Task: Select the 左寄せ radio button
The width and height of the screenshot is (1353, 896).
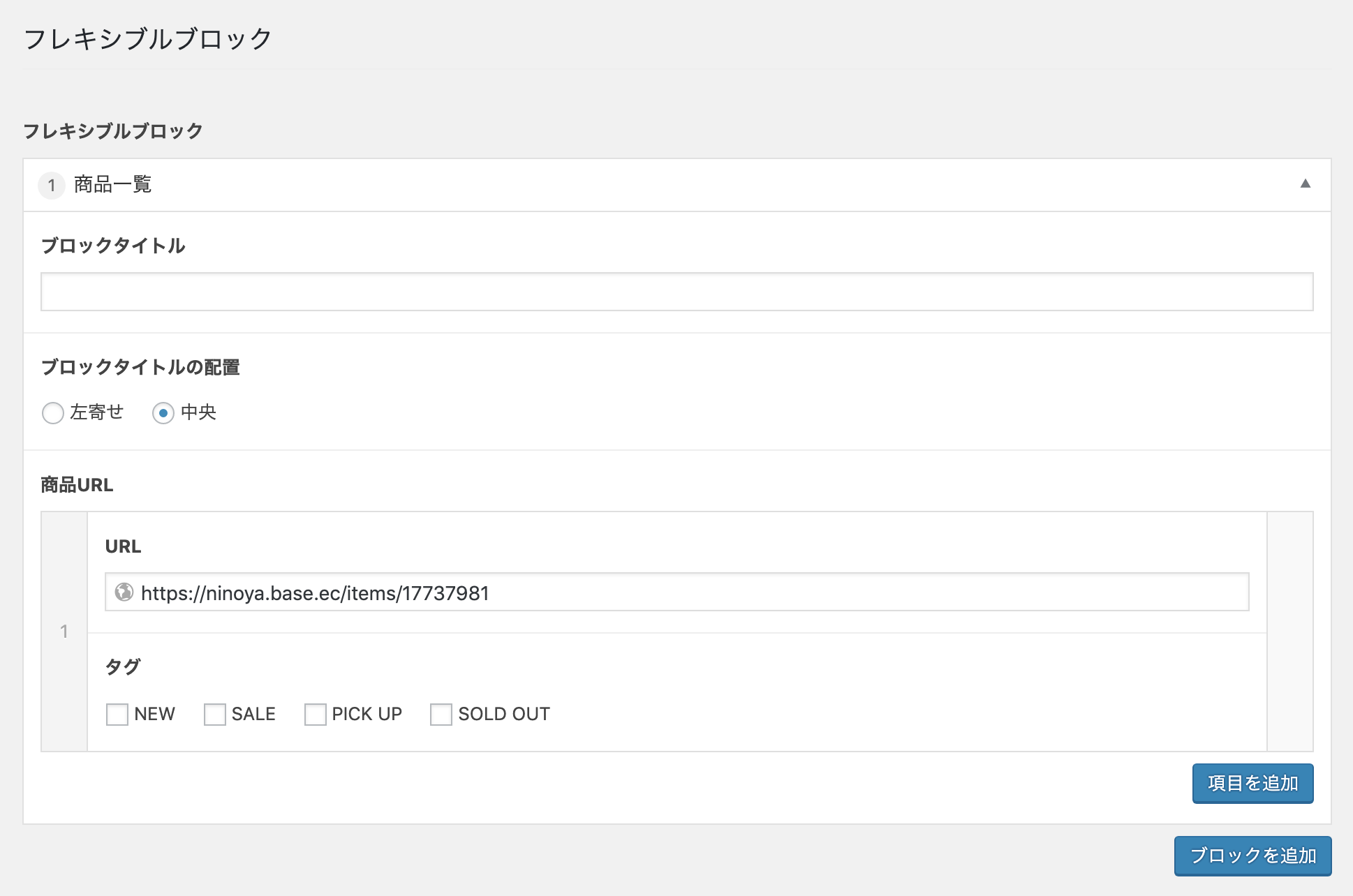Action: tap(53, 413)
